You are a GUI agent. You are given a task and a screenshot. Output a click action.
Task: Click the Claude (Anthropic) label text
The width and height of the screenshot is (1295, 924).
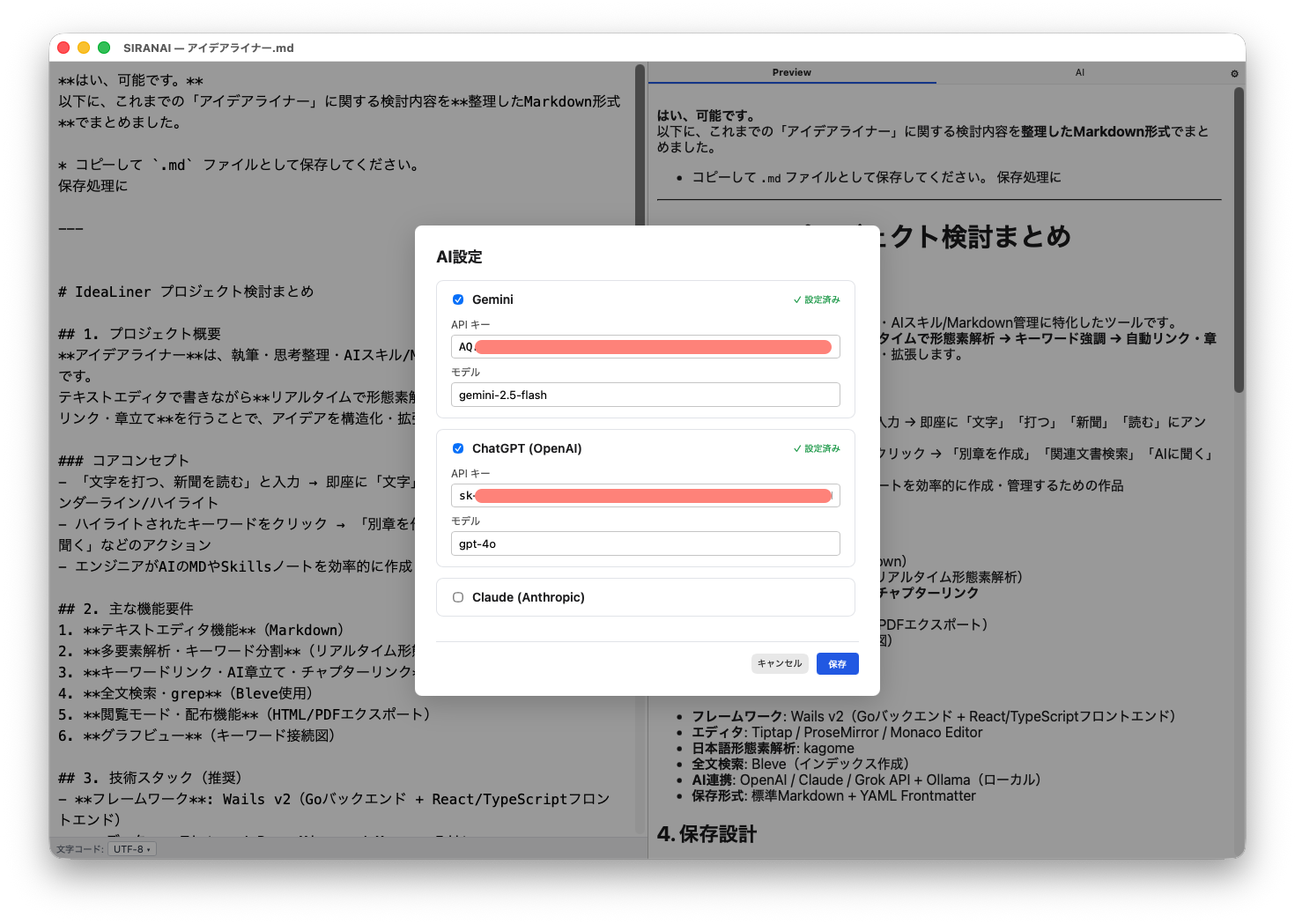click(529, 597)
